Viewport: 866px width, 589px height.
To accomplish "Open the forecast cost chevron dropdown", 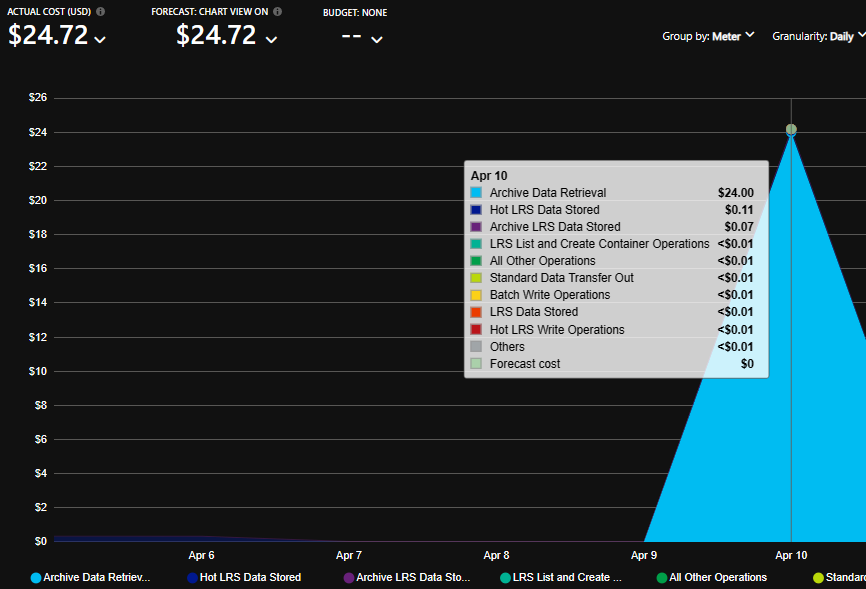I will tap(271, 39).
